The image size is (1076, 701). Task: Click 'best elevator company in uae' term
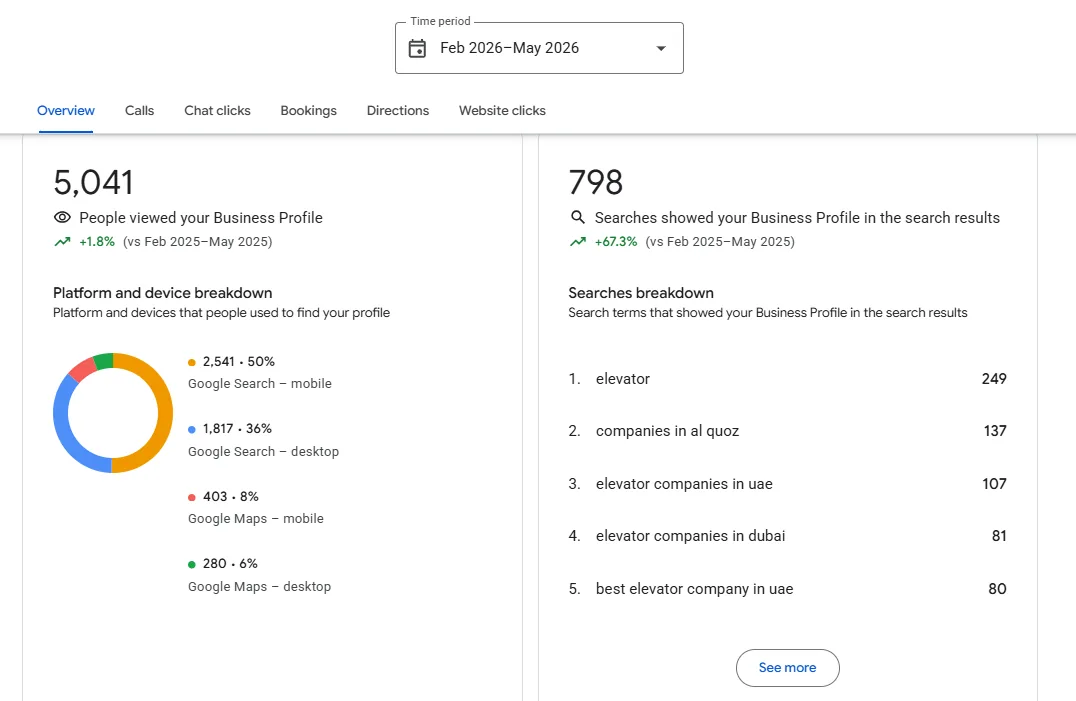[694, 589]
